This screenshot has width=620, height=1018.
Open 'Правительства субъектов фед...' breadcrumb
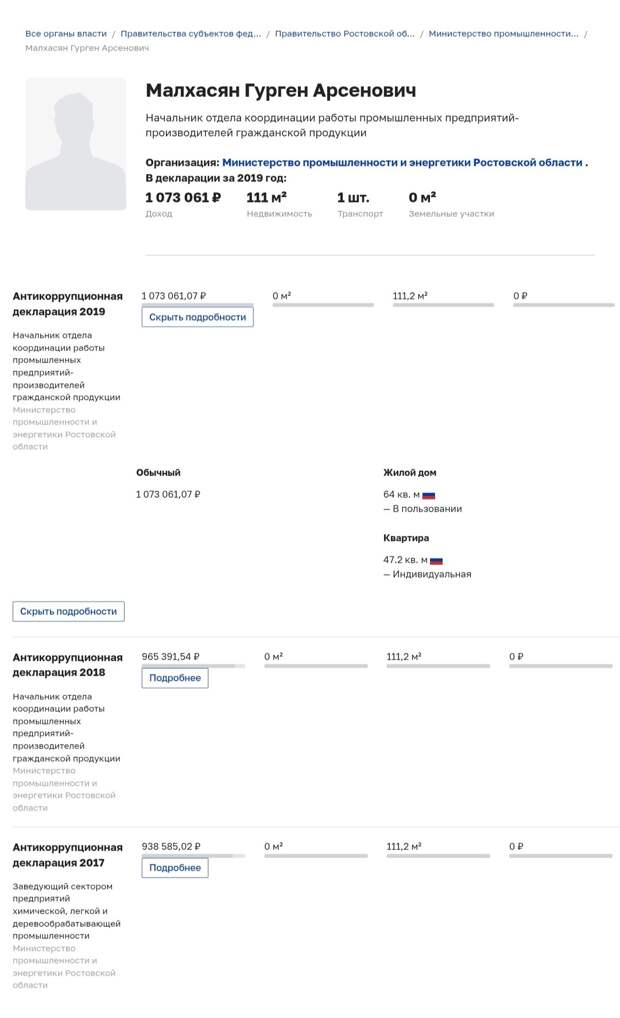tap(190, 34)
